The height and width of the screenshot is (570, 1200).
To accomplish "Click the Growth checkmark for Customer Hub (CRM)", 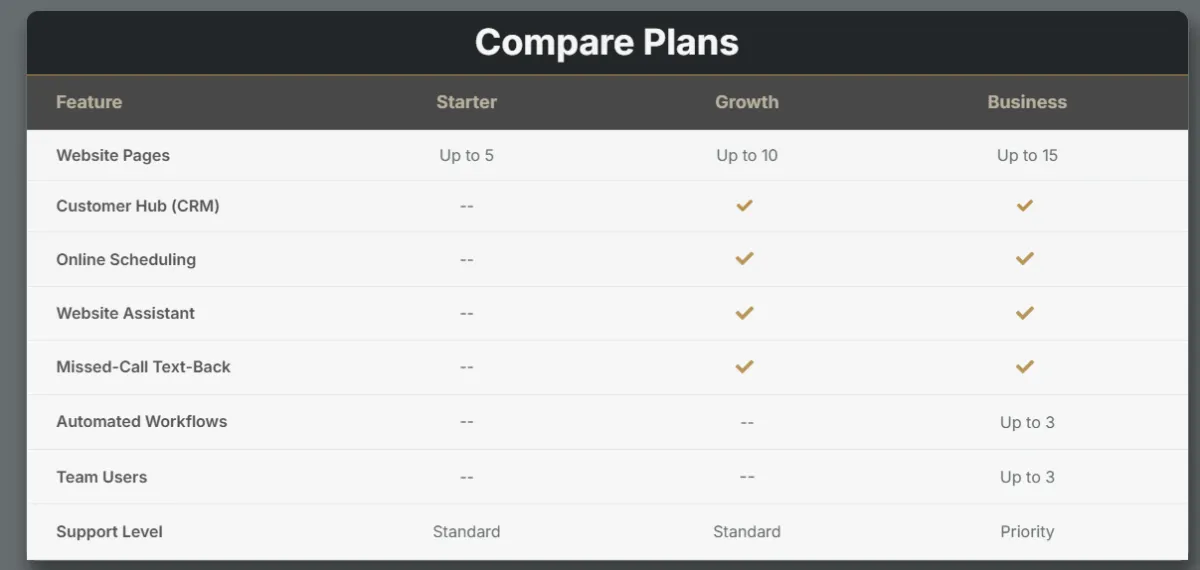I will click(744, 205).
